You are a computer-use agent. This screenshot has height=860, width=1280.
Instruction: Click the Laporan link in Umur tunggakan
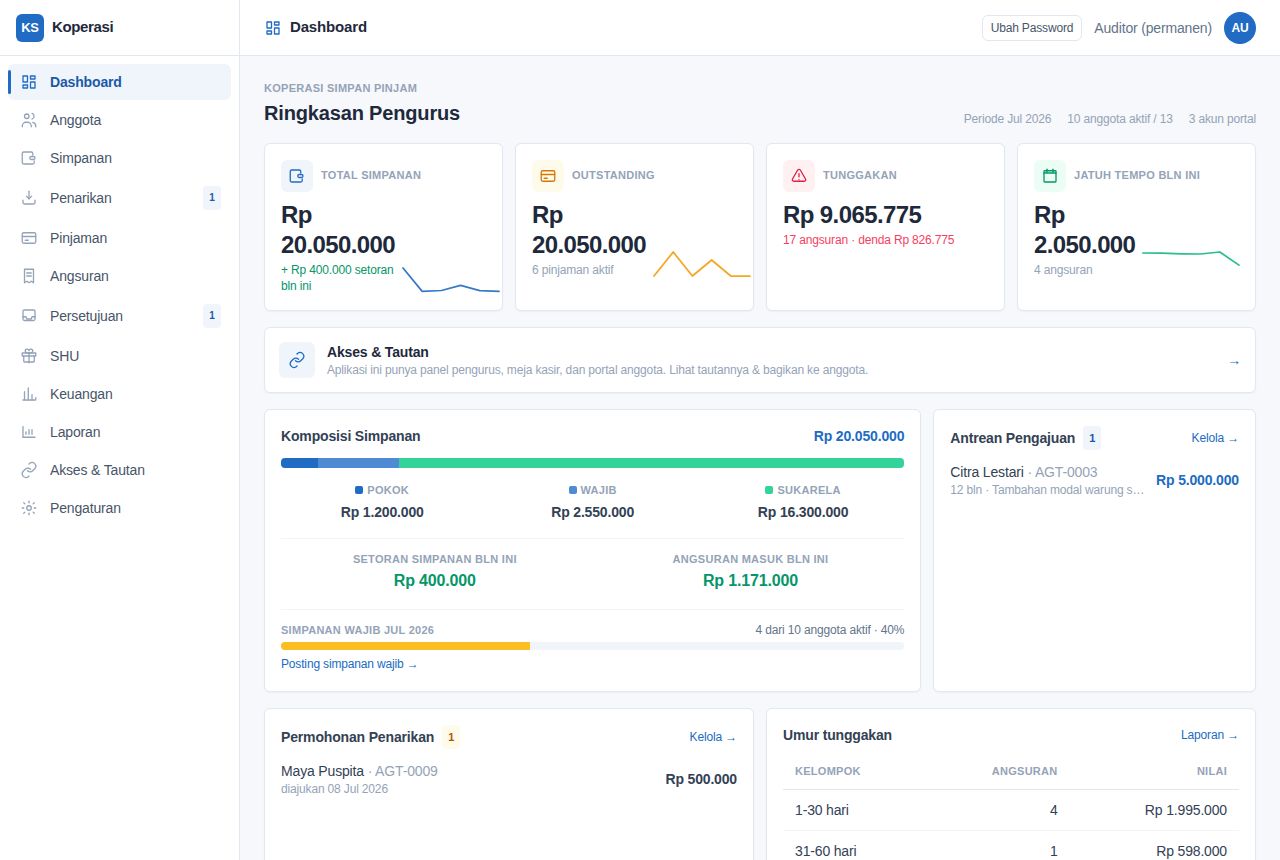click(x=1209, y=735)
